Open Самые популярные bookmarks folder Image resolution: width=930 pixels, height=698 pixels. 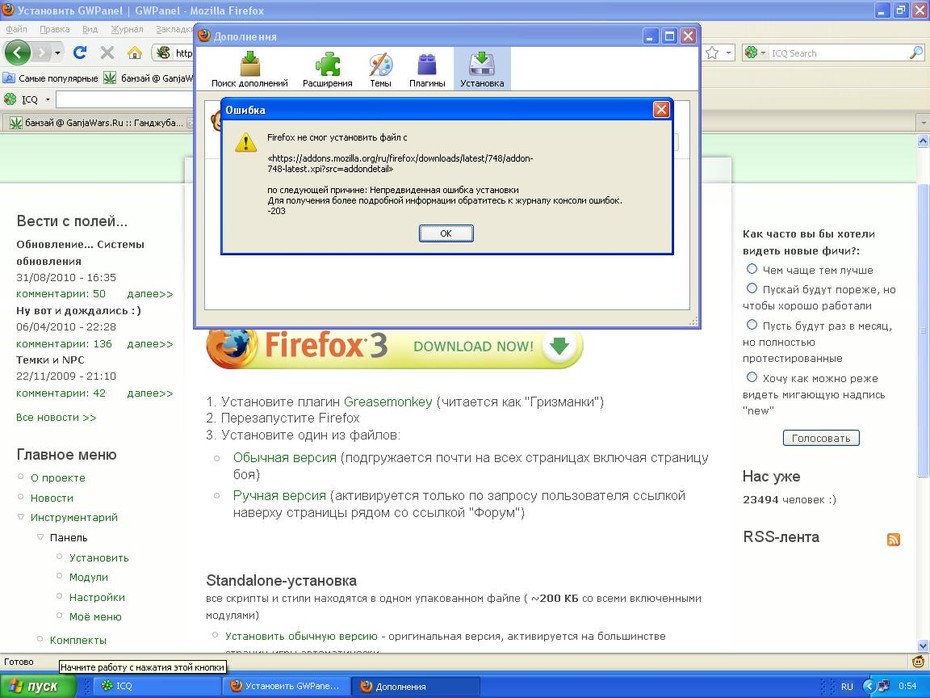click(51, 78)
